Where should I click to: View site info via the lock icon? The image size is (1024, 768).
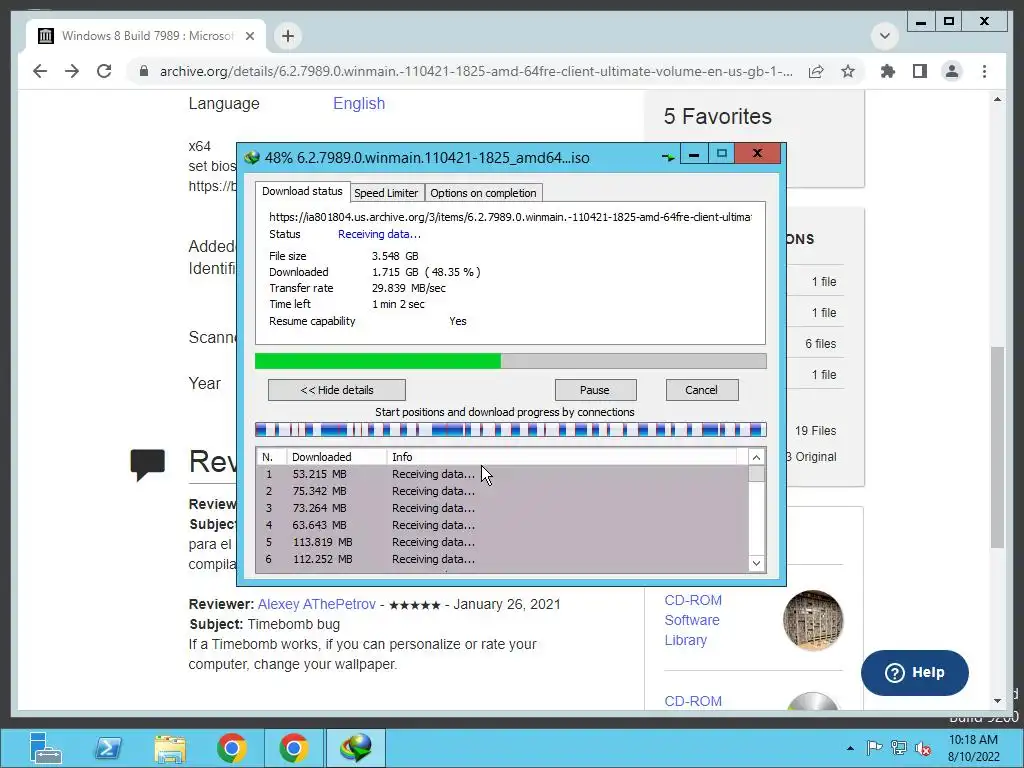144,71
